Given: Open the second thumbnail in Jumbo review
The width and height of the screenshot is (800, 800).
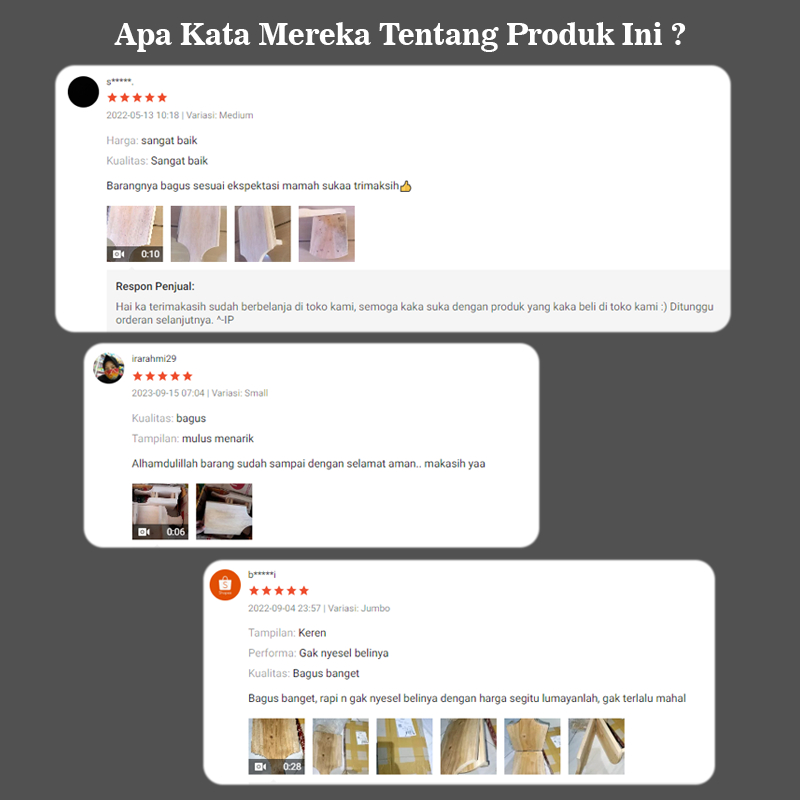Looking at the screenshot, I should [340, 746].
